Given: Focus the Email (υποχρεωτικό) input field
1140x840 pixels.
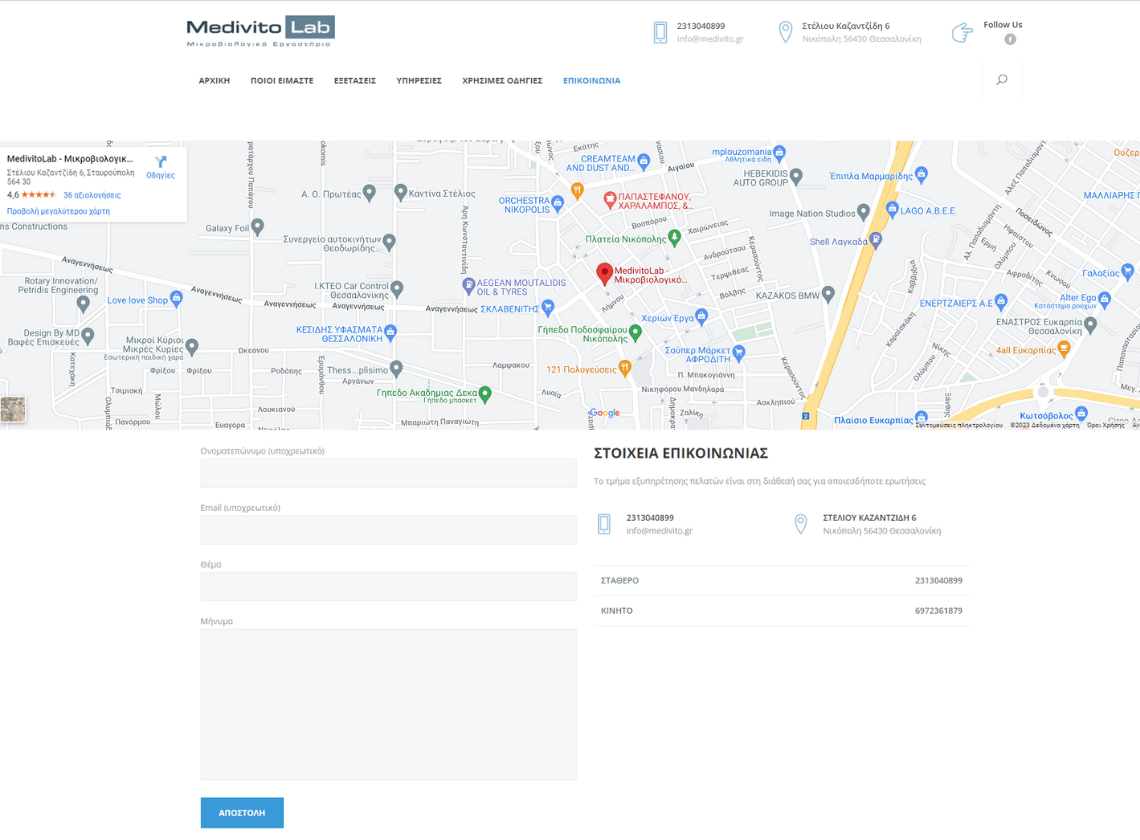Looking at the screenshot, I should pyautogui.click(x=388, y=529).
